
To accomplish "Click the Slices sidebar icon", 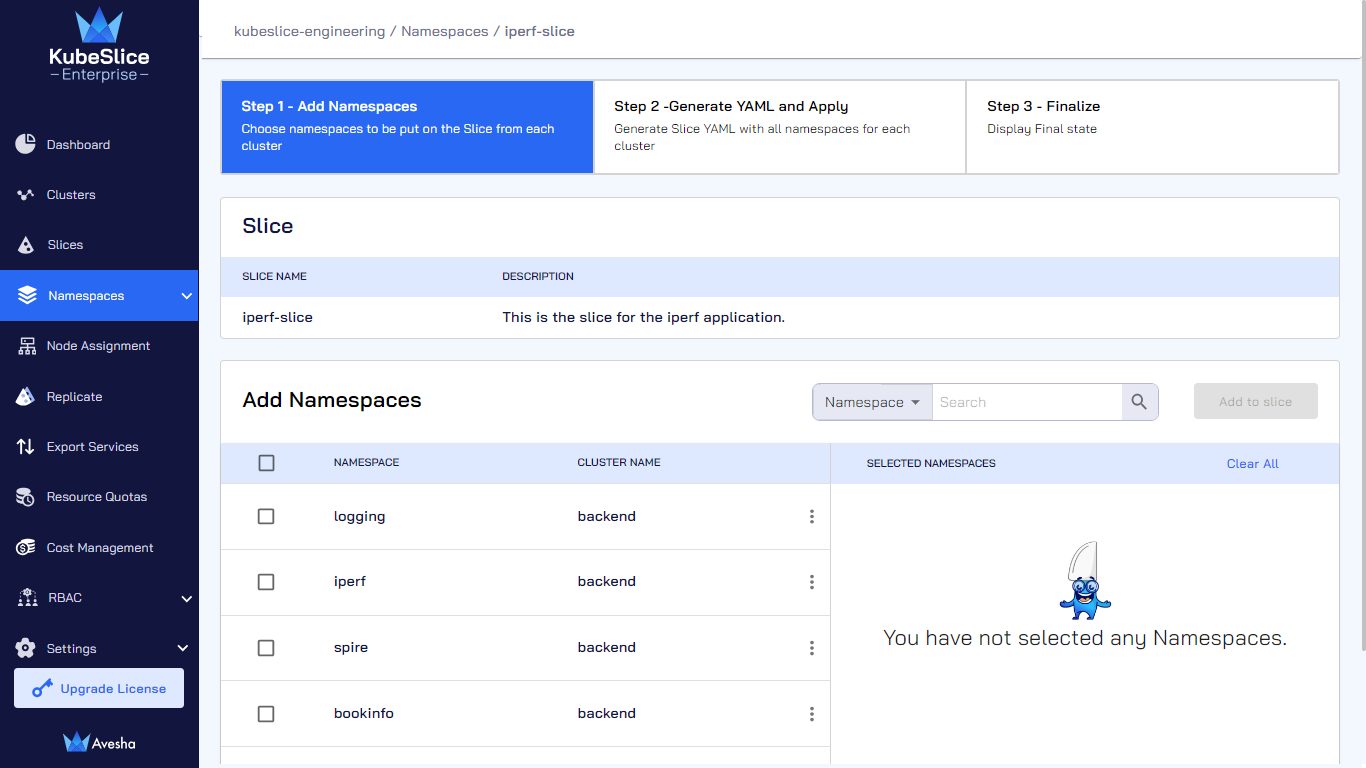I will coord(26,245).
